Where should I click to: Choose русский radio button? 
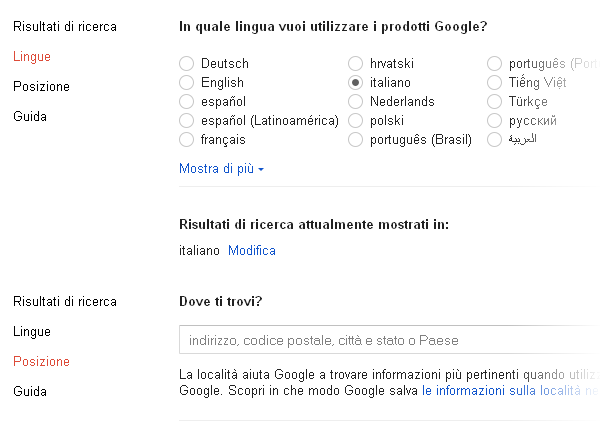(495, 120)
